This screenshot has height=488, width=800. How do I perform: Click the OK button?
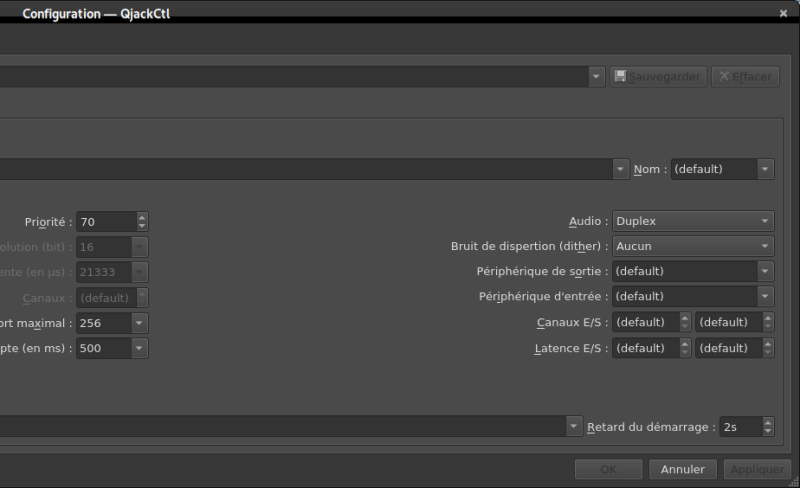(x=608, y=469)
